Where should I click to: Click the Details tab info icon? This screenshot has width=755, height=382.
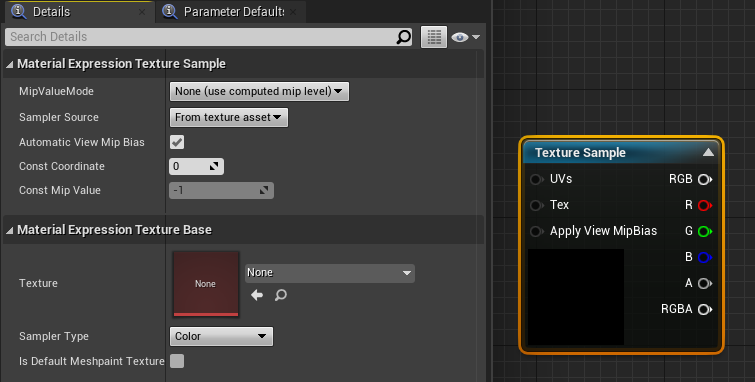[18, 11]
